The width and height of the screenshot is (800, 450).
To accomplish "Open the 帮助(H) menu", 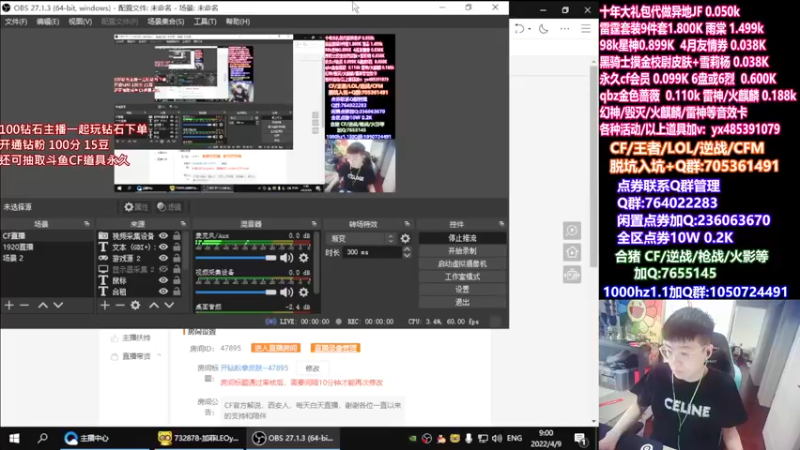I will (238, 22).
